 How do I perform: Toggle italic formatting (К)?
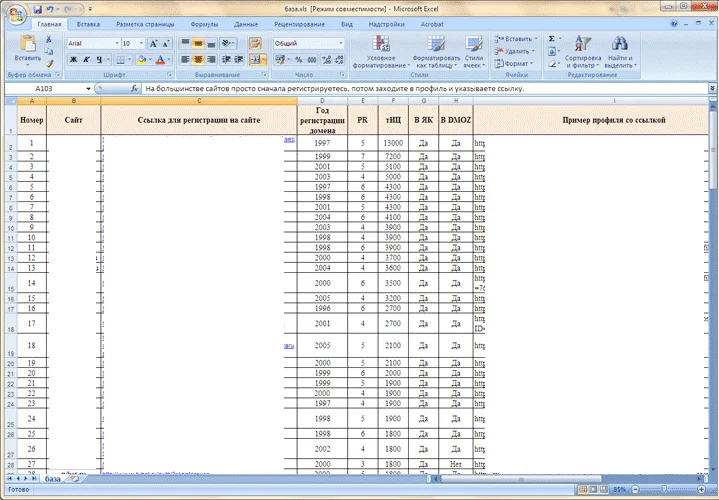[86, 59]
